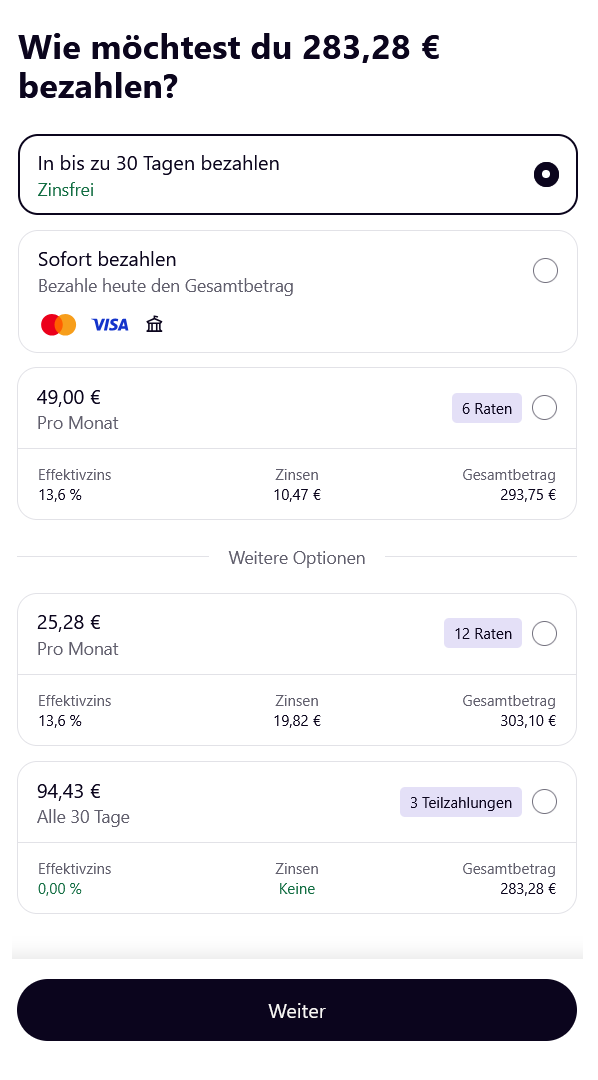
Task: Click the 94,43 € Alle 30 Tage option
Action: (x=297, y=802)
